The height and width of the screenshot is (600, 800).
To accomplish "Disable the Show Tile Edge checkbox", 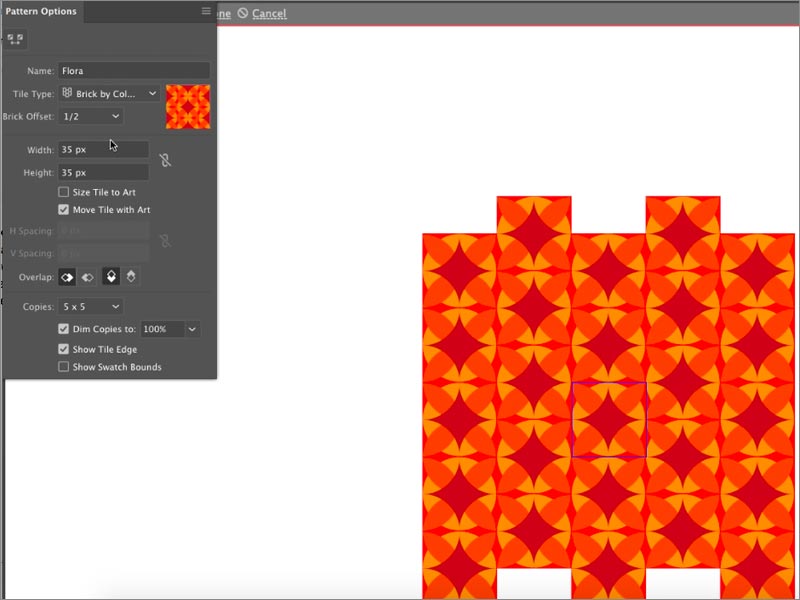I will (x=64, y=349).
